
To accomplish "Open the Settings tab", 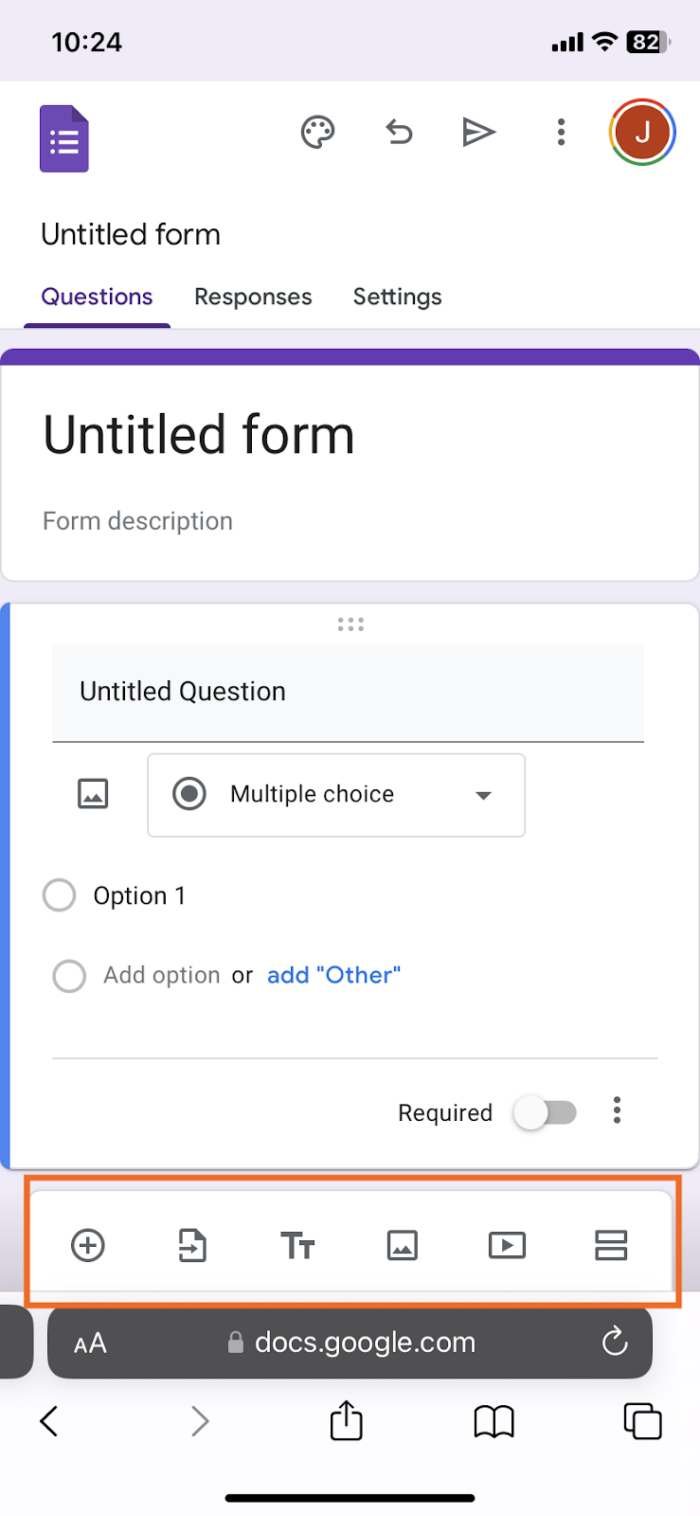I will coord(397,296).
